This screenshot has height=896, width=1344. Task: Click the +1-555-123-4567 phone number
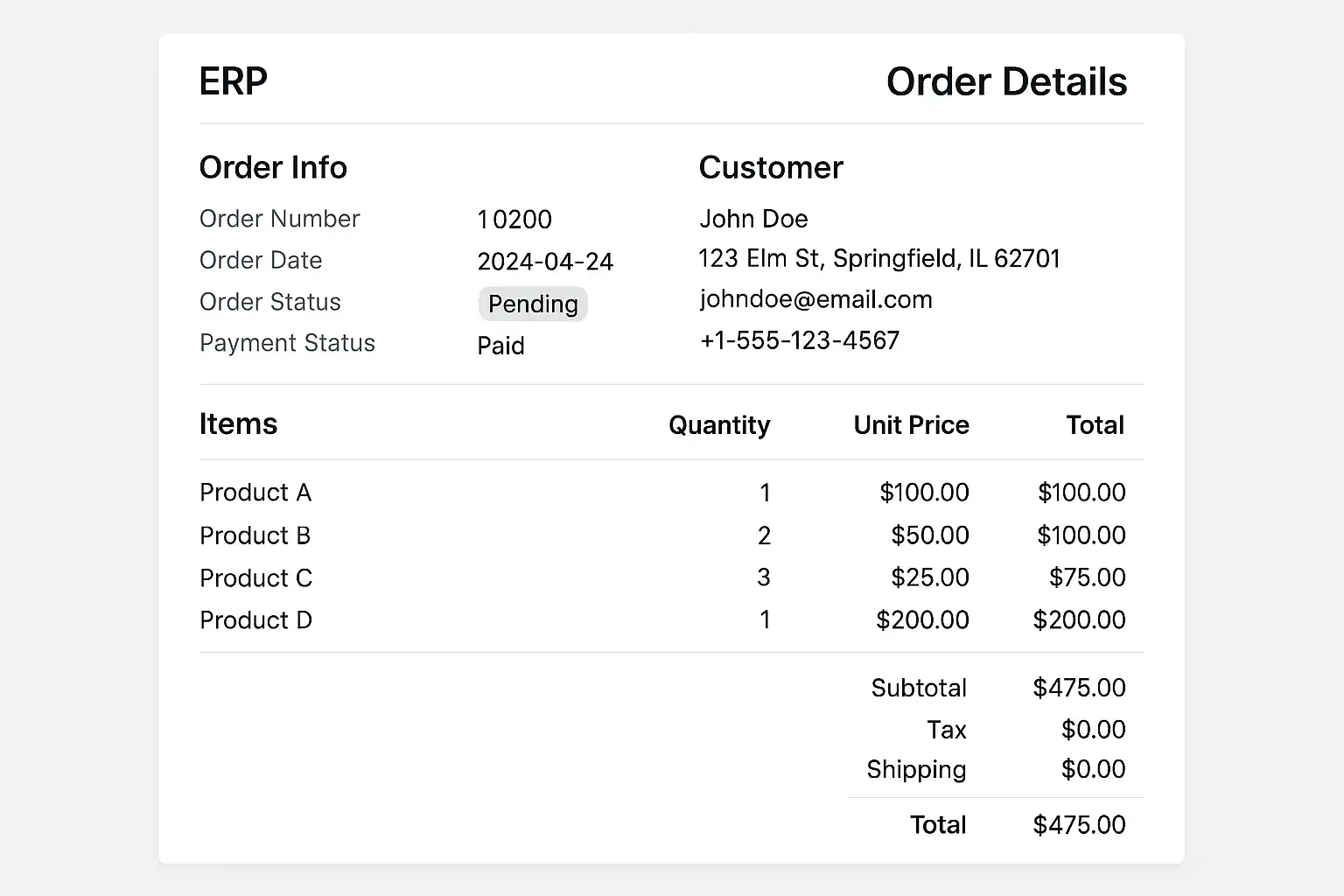799,340
